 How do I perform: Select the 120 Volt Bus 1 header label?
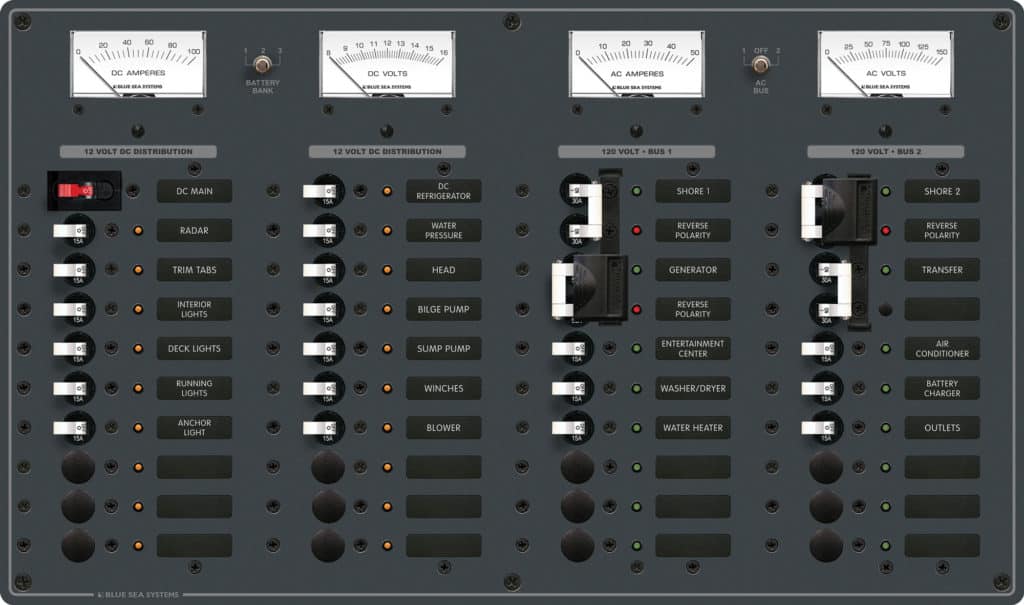pos(635,151)
